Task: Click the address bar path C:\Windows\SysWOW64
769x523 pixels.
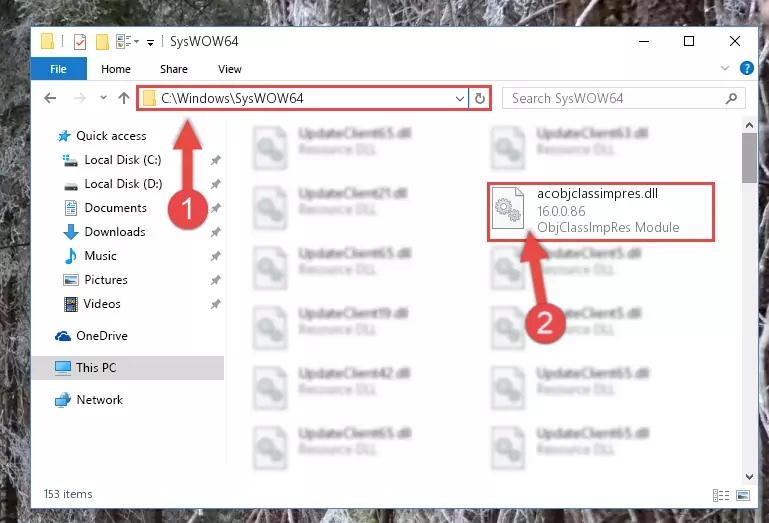Action: (x=232, y=98)
